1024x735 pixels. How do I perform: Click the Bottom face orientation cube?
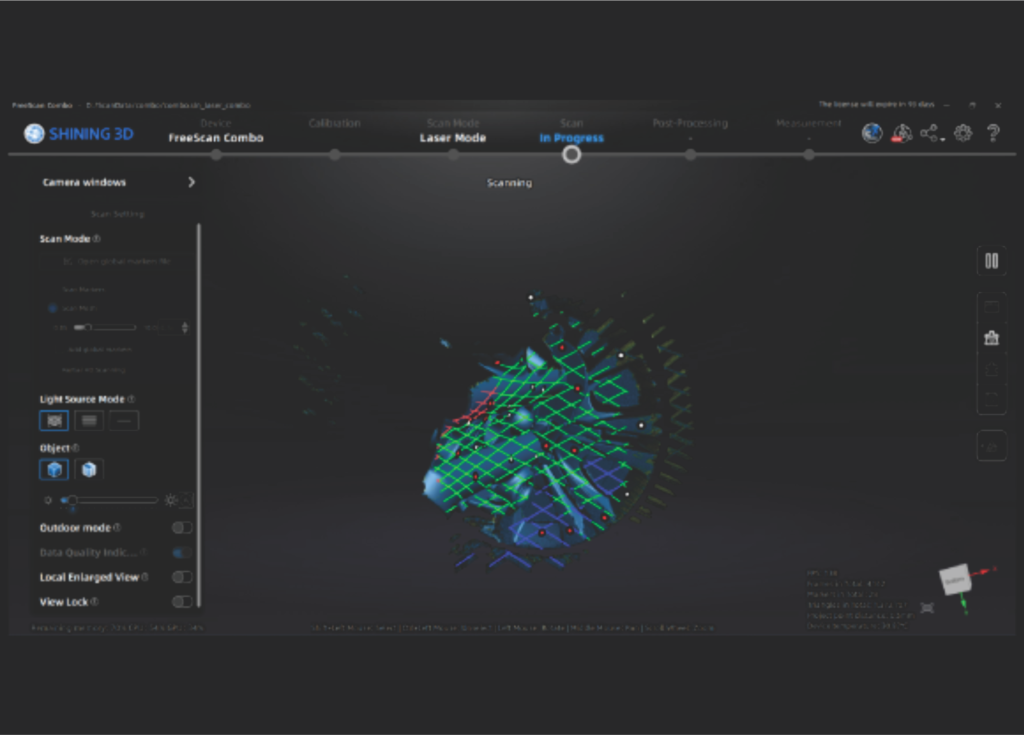tap(954, 578)
